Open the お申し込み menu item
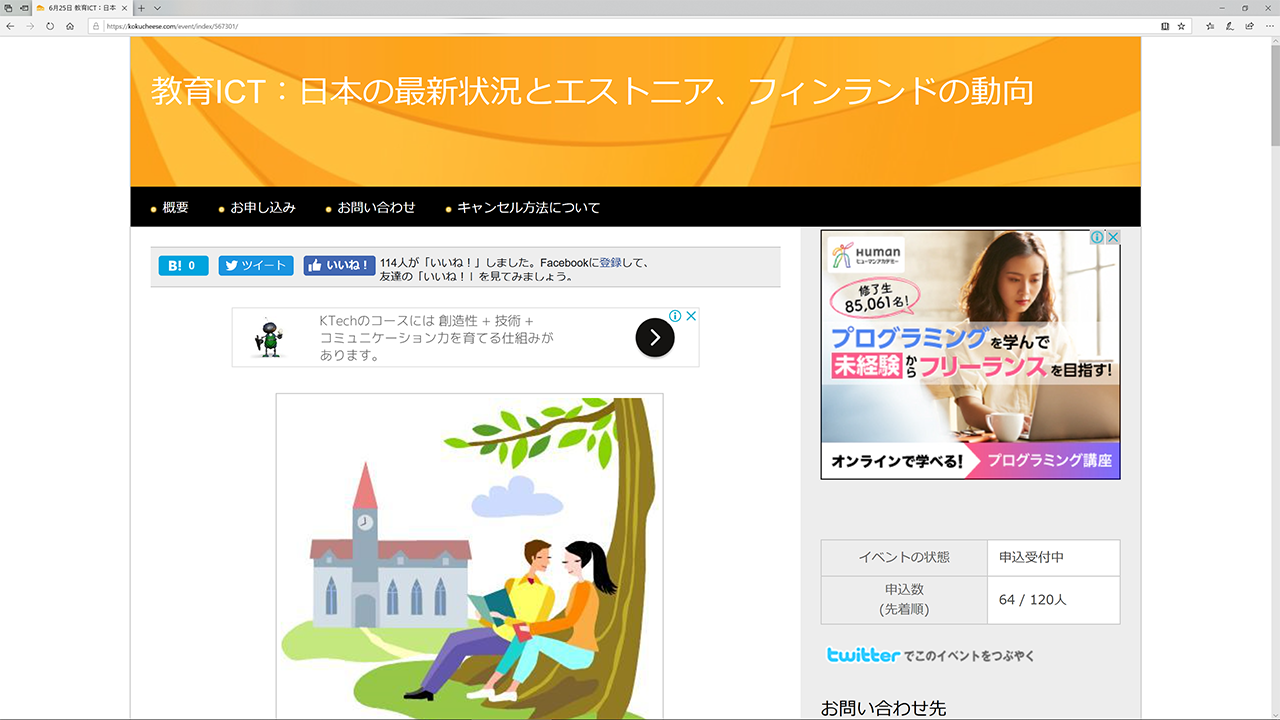The width and height of the screenshot is (1280, 720). [x=263, y=208]
